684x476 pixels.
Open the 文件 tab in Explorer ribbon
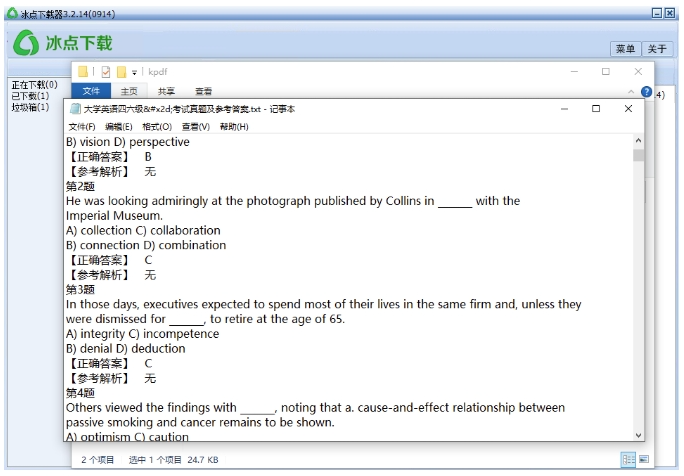tap(91, 91)
